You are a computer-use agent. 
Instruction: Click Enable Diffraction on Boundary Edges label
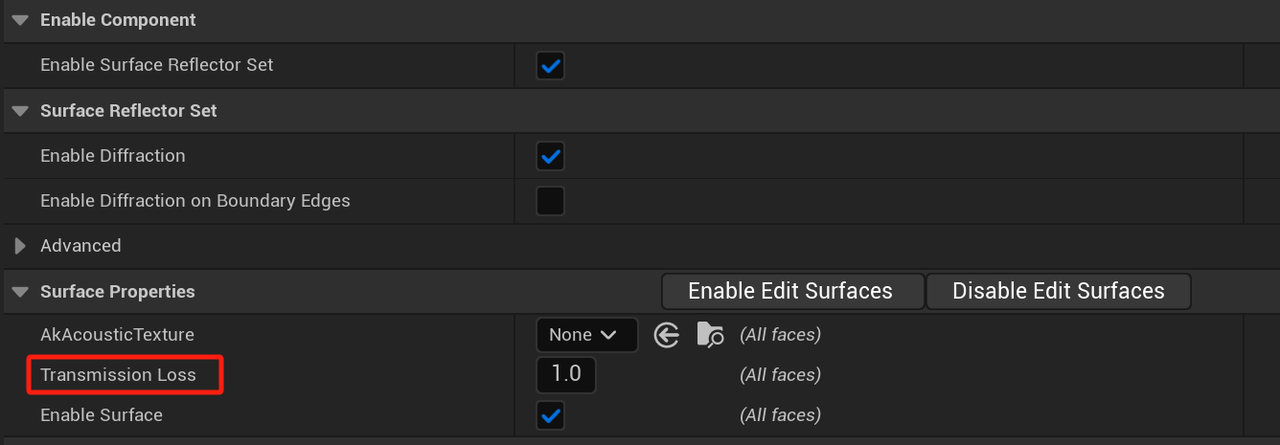click(x=195, y=201)
